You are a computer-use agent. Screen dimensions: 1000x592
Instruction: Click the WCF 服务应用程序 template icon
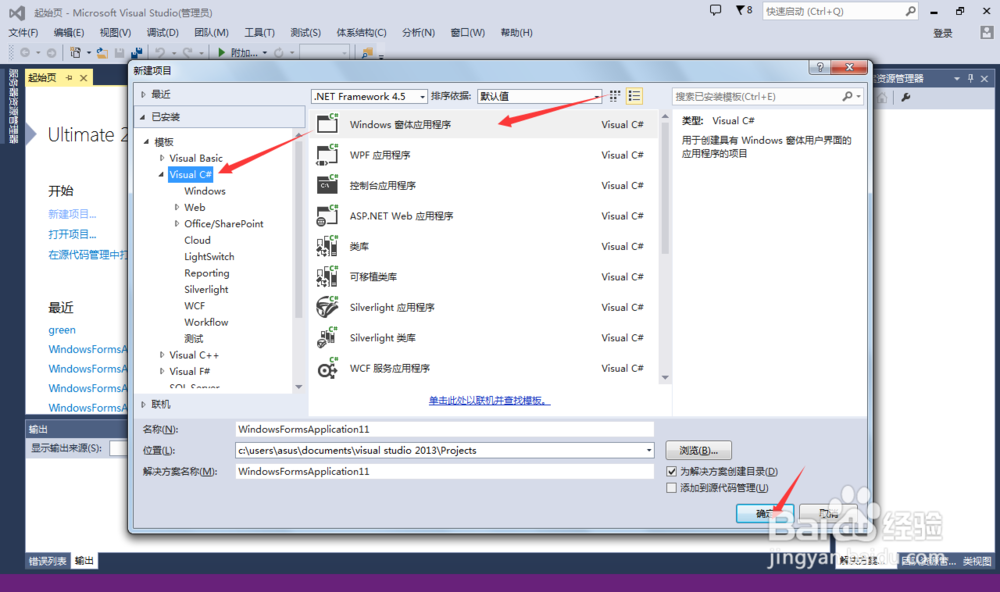[x=327, y=368]
